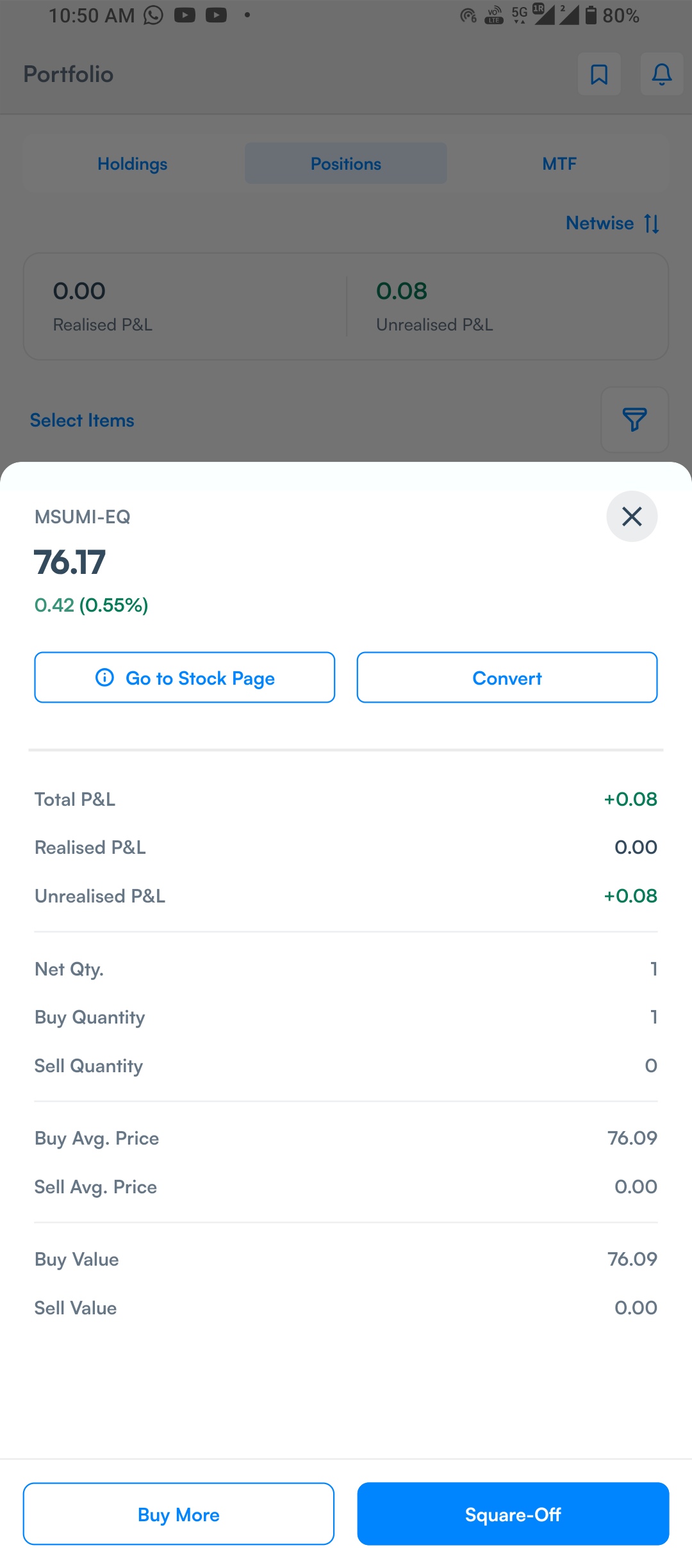The width and height of the screenshot is (692, 1568).
Task: Tap the filter funnel icon
Action: click(635, 420)
